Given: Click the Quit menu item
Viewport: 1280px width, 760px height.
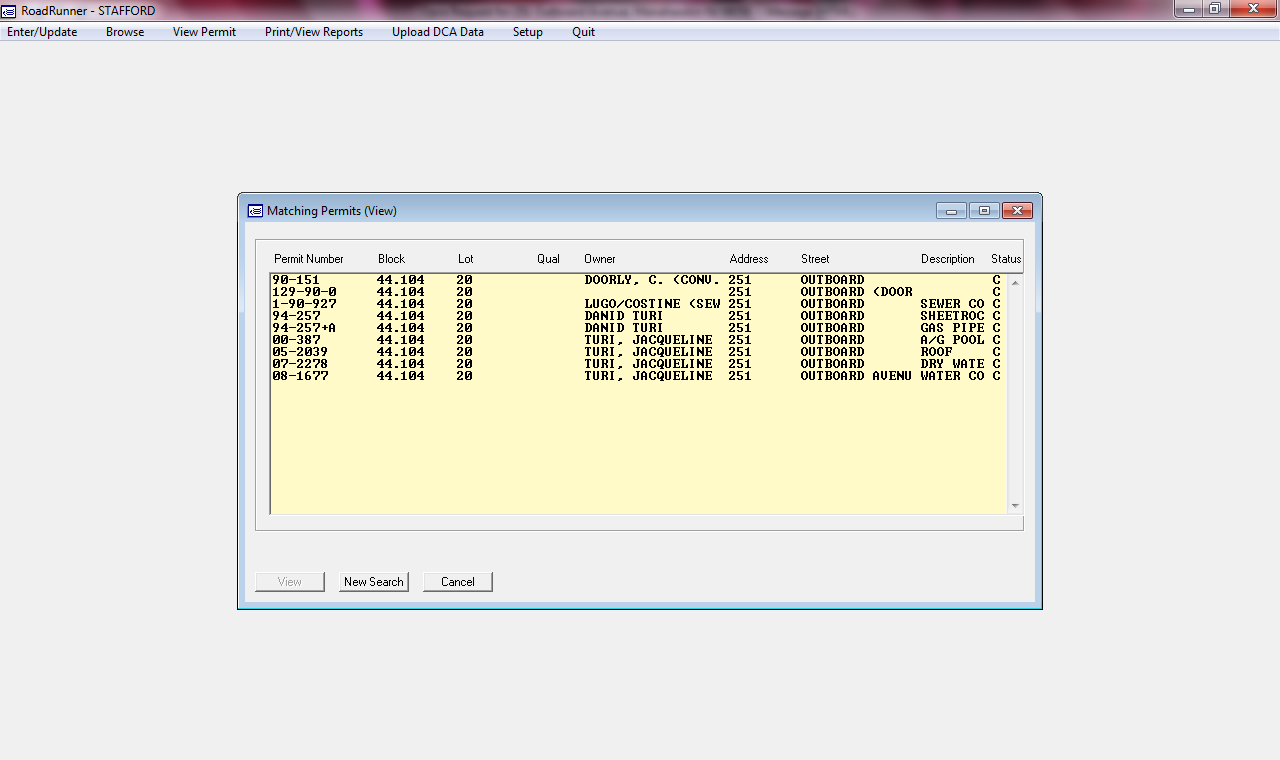Looking at the screenshot, I should pyautogui.click(x=584, y=32).
